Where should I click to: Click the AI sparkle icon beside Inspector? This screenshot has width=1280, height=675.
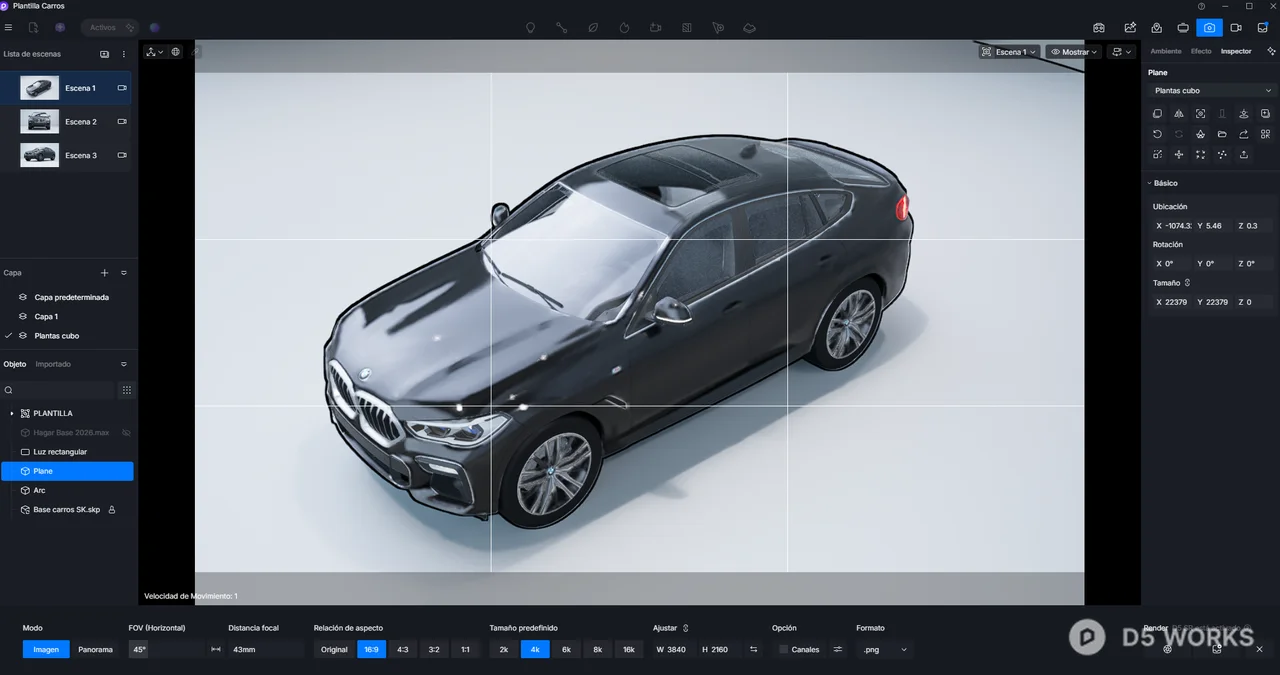pos(1271,51)
